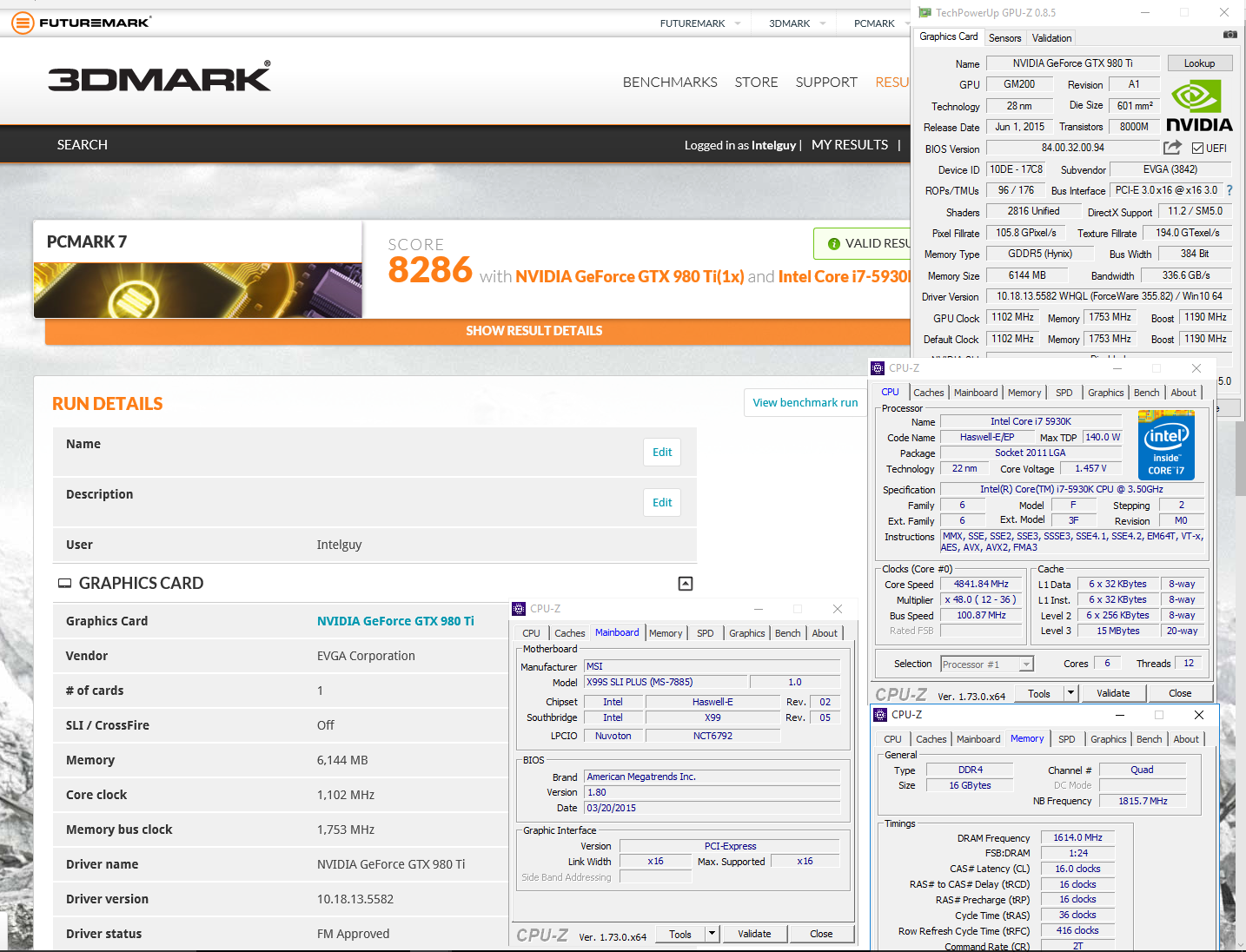Viewport: 1246px width, 952px height.
Task: Click the View benchmark run button
Action: point(805,403)
